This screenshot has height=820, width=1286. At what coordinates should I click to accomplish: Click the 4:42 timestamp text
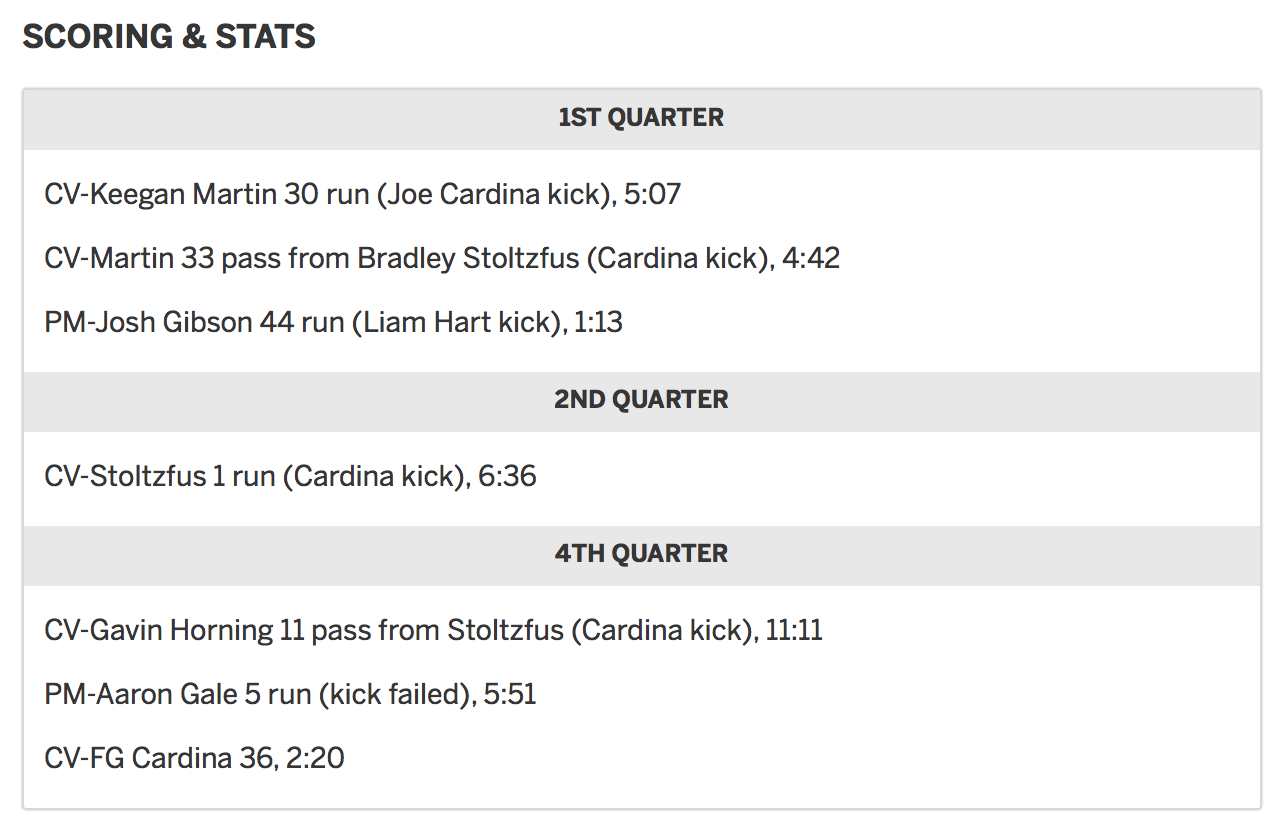(812, 258)
